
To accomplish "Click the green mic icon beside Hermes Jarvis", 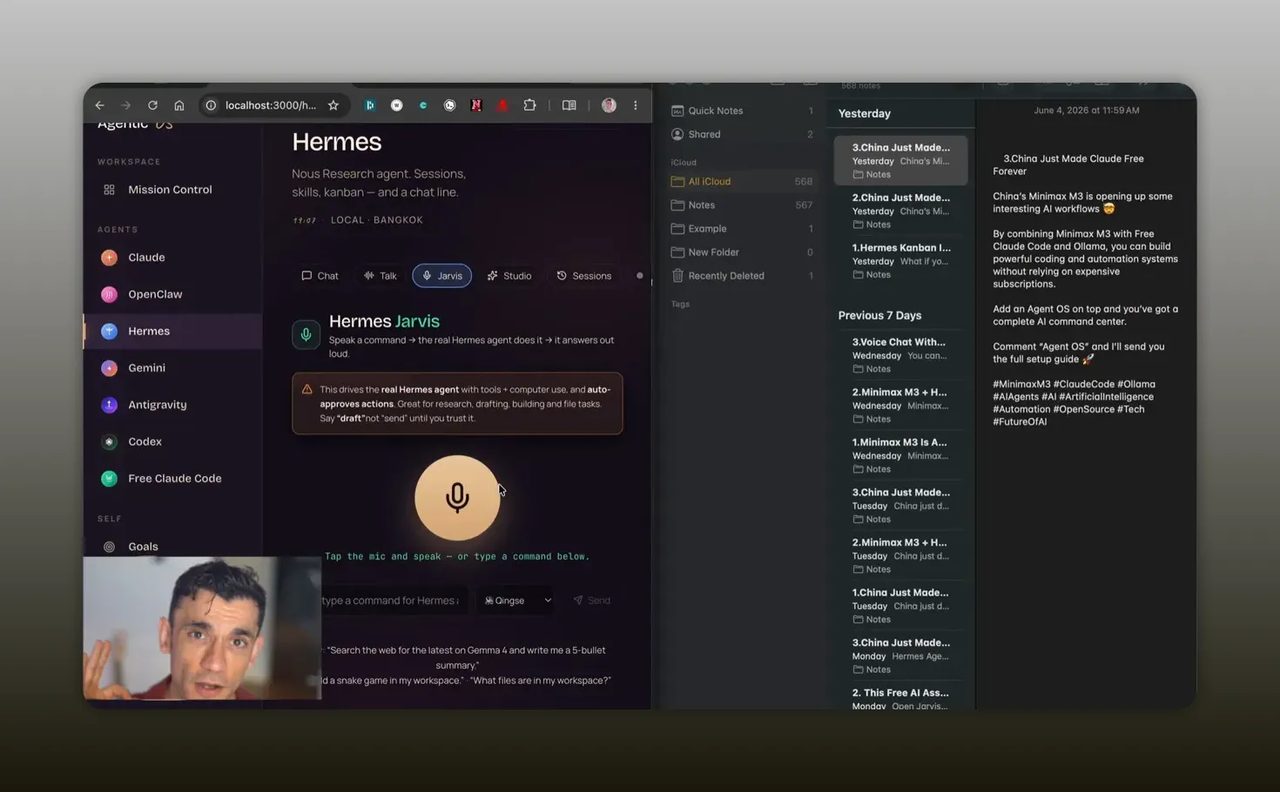I will (x=306, y=334).
